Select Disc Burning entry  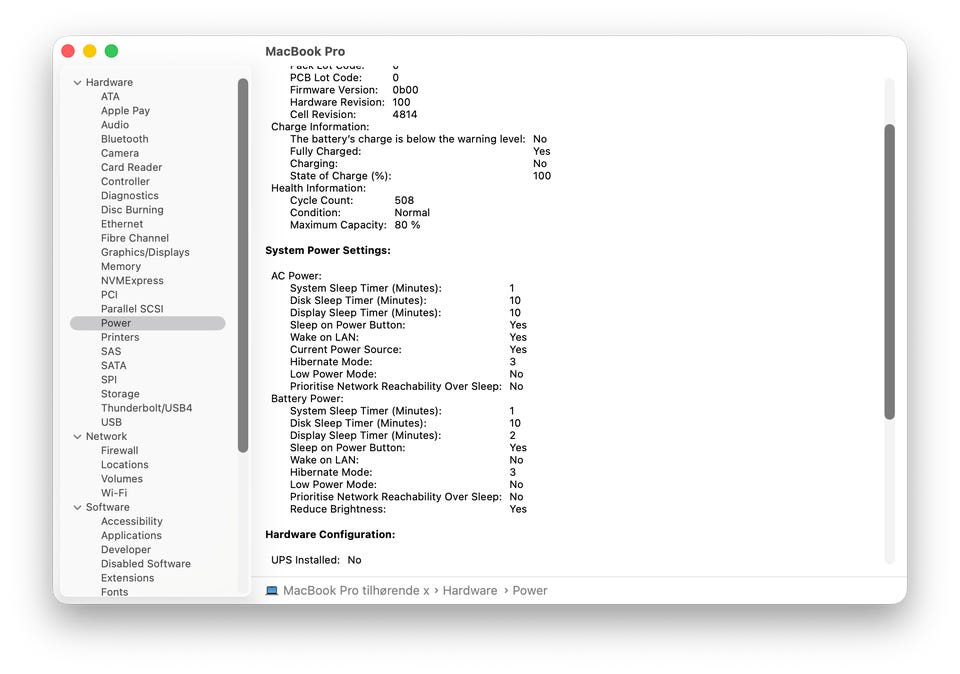pos(132,209)
